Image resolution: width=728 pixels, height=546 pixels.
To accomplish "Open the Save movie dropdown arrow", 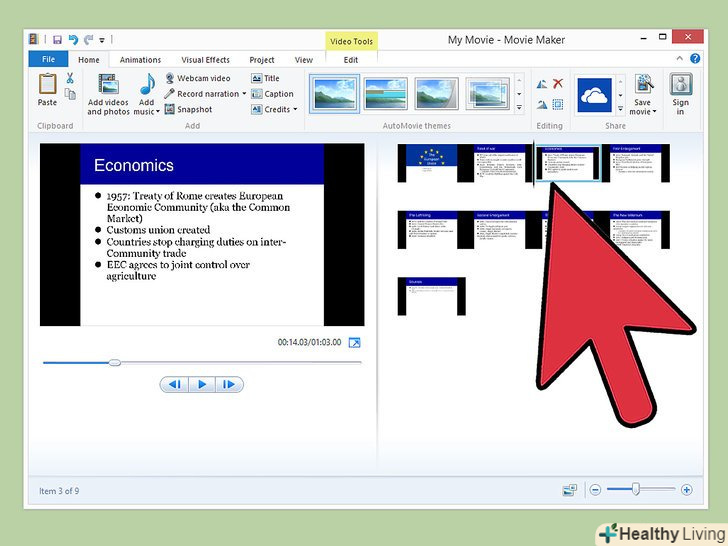I will (x=655, y=112).
